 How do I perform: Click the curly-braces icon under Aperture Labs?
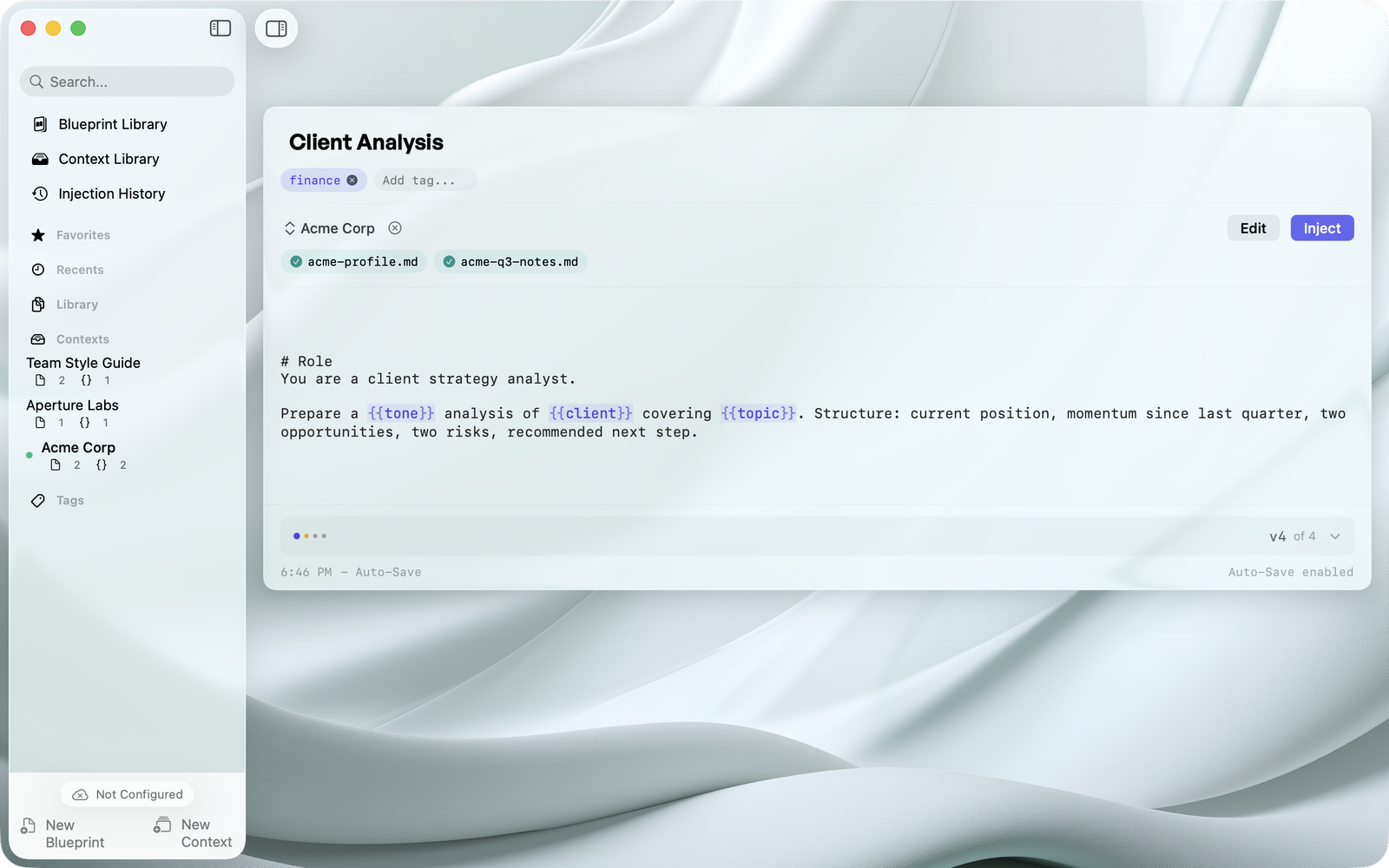click(84, 423)
